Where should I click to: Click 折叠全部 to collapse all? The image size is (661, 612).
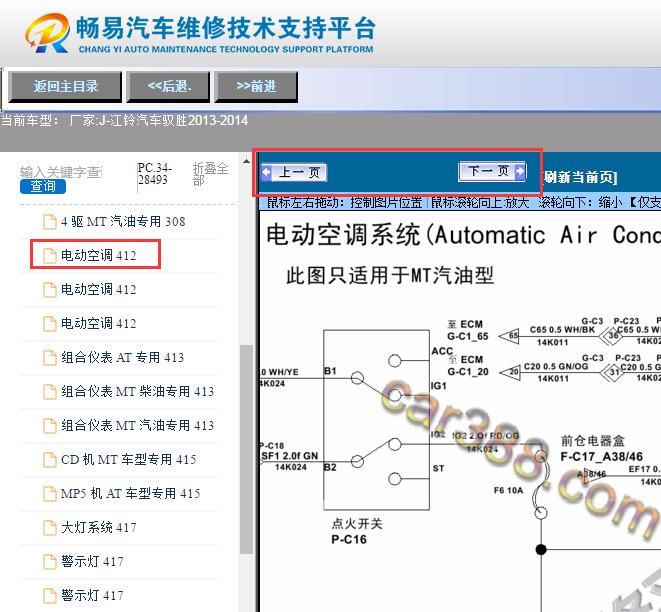pyautogui.click(x=210, y=174)
